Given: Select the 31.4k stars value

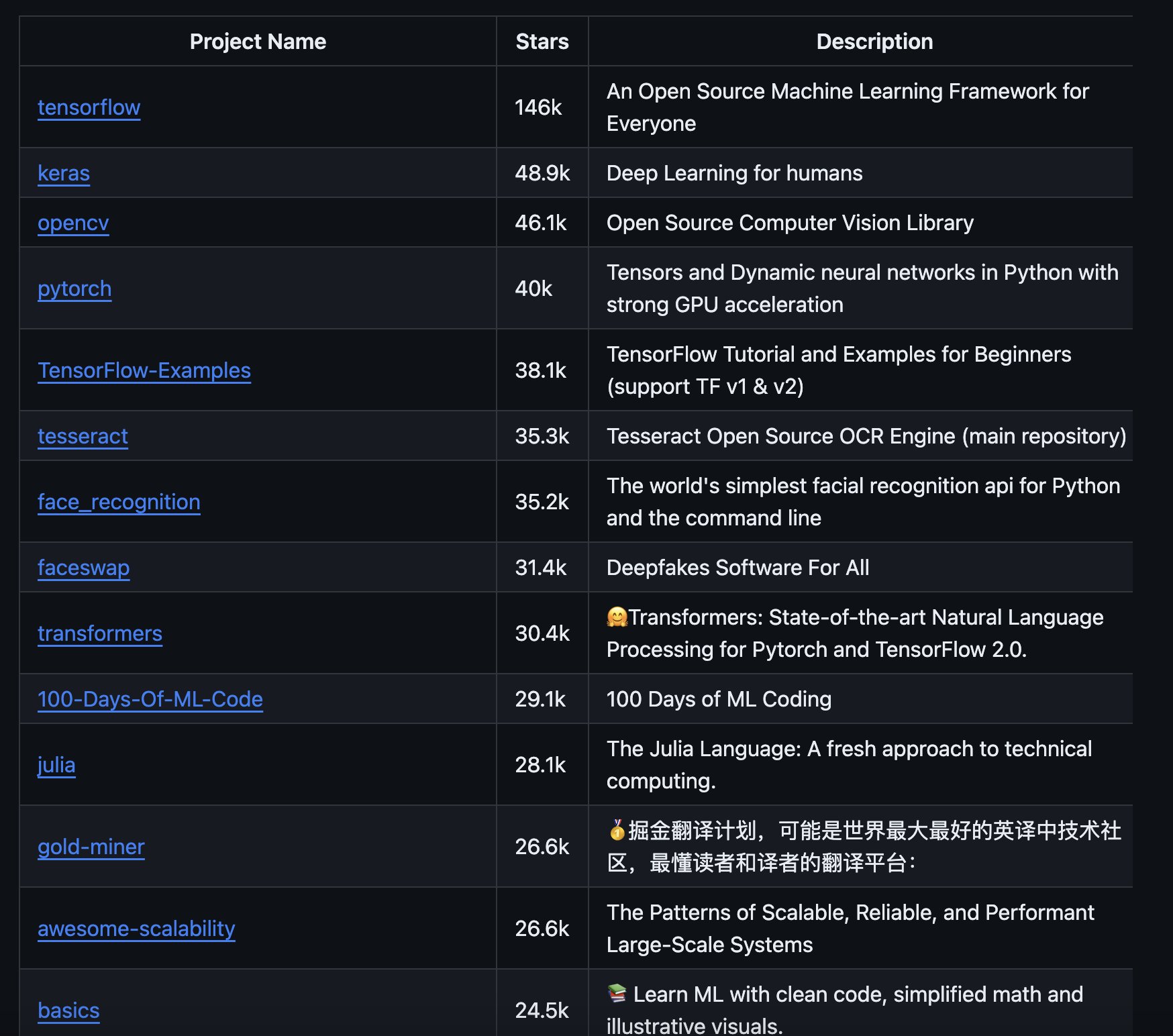Looking at the screenshot, I should click(x=541, y=568).
